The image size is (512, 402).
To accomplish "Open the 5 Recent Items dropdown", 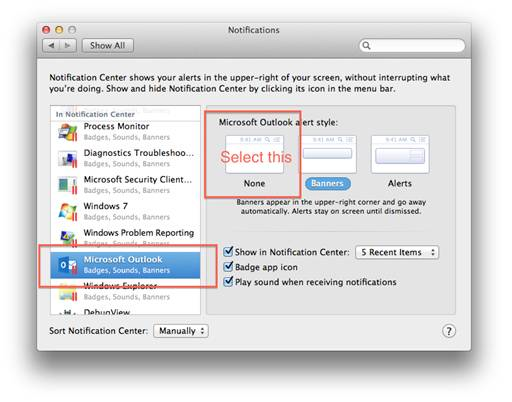I will tap(397, 252).
